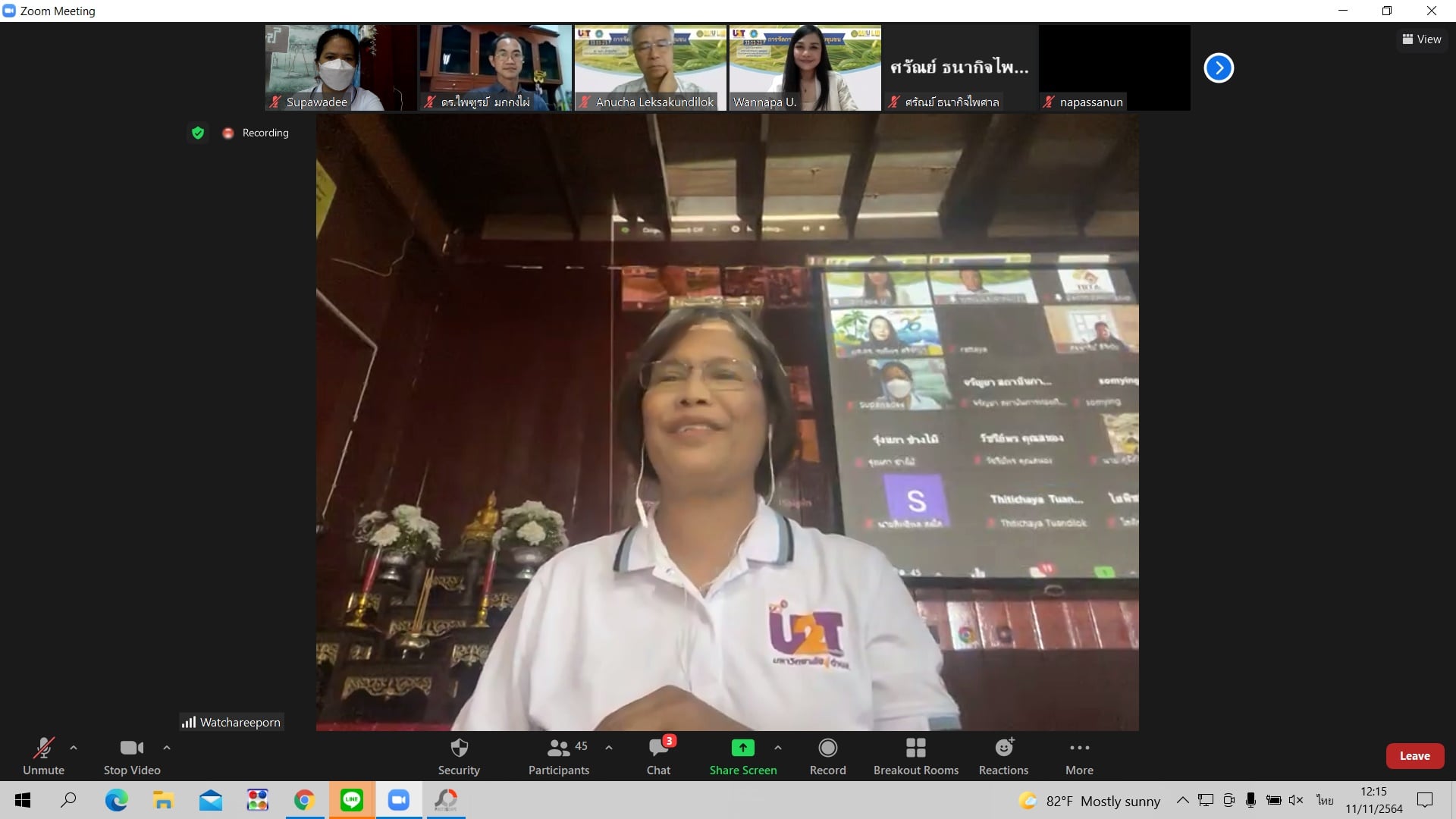
Task: Expand audio options arrow beside Unmute
Action: click(x=74, y=748)
